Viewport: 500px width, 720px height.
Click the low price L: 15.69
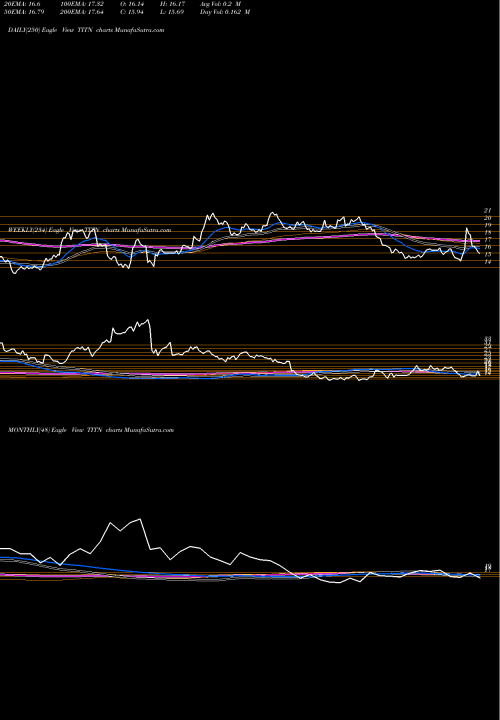[x=171, y=12]
